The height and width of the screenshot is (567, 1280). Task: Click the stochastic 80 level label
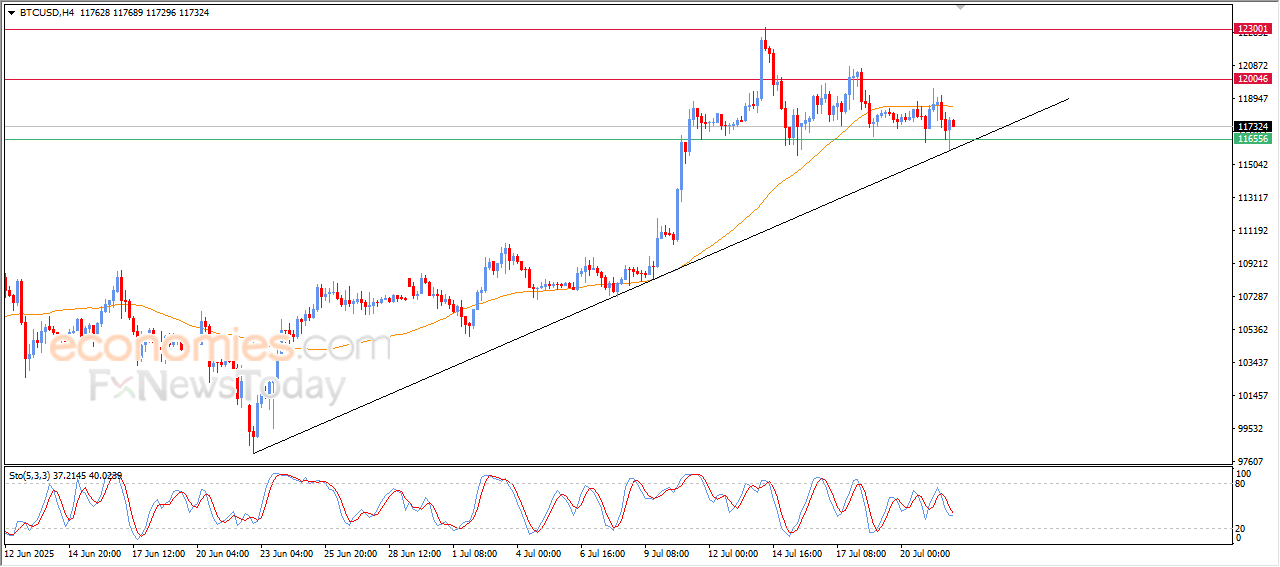pyautogui.click(x=1241, y=484)
